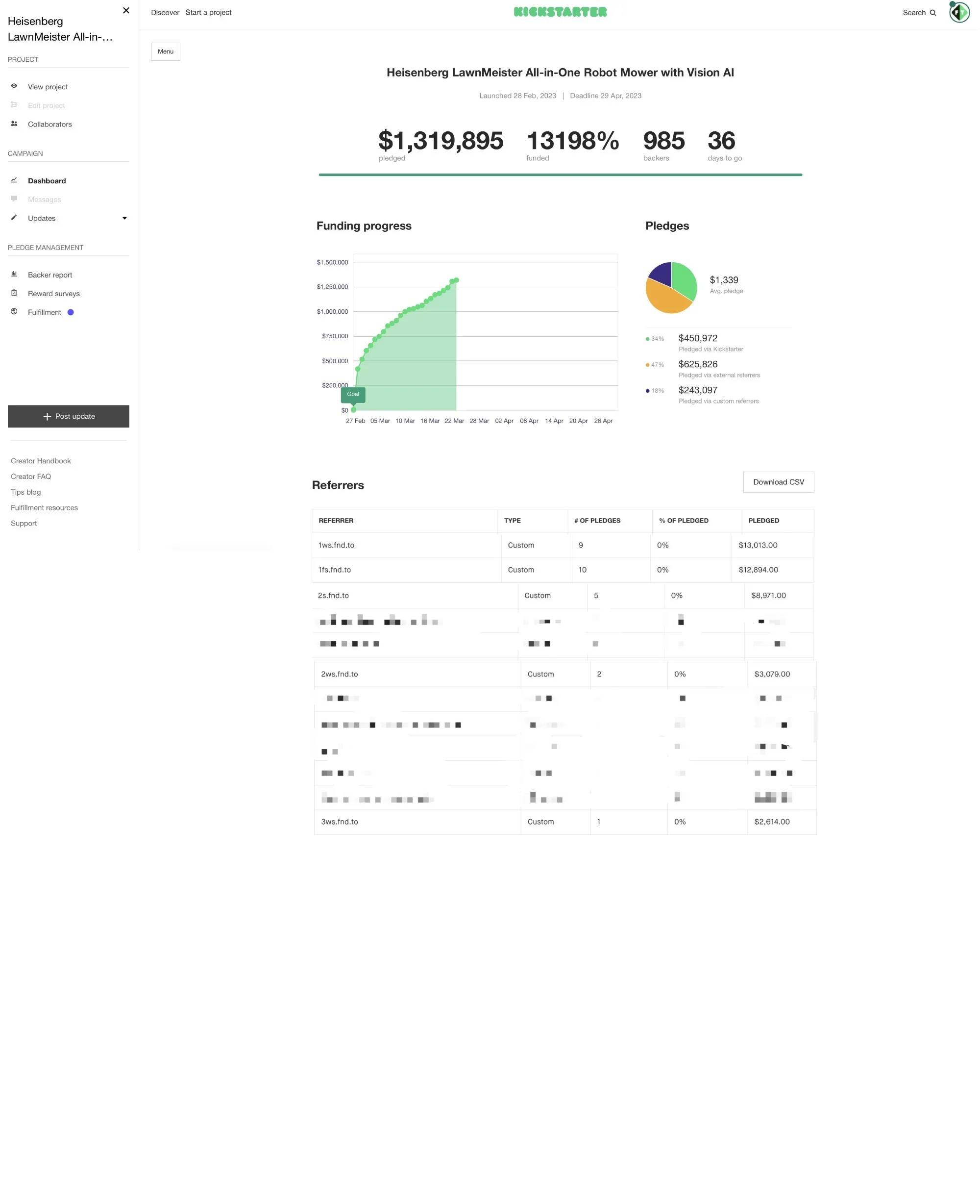This screenshot has width=980, height=1204.
Task: Click the Fulfillment globe icon
Action: [14, 312]
